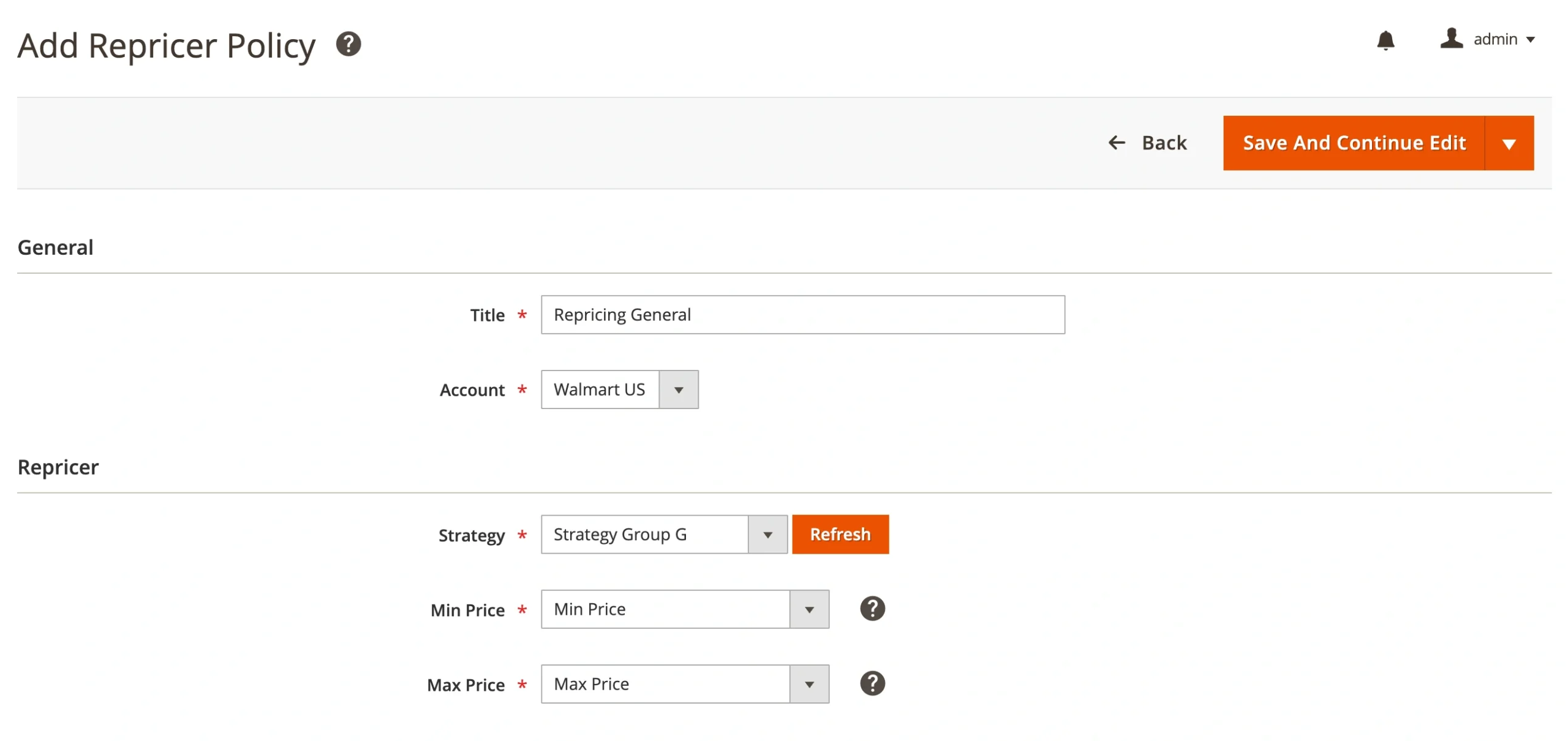Open the Max Price help tooltip icon
This screenshot has width=1568, height=741.
tap(872, 683)
